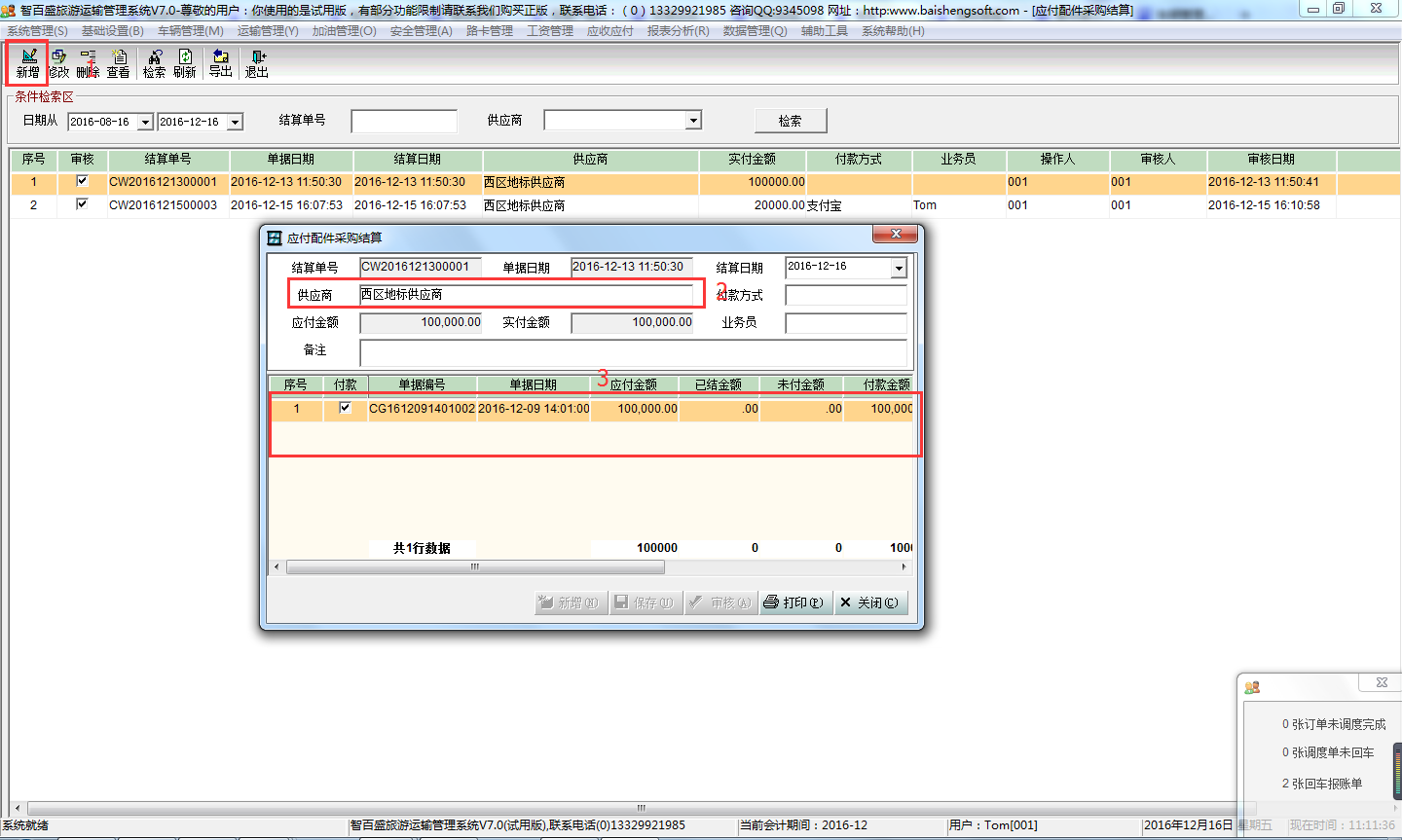
Task: Open the 系统管理(S) menu
Action: pos(37,31)
